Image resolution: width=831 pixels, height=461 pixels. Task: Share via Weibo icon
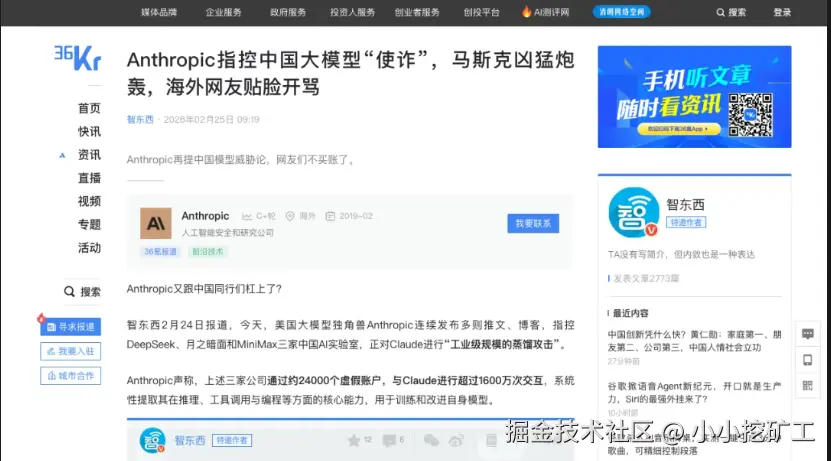coord(456,440)
